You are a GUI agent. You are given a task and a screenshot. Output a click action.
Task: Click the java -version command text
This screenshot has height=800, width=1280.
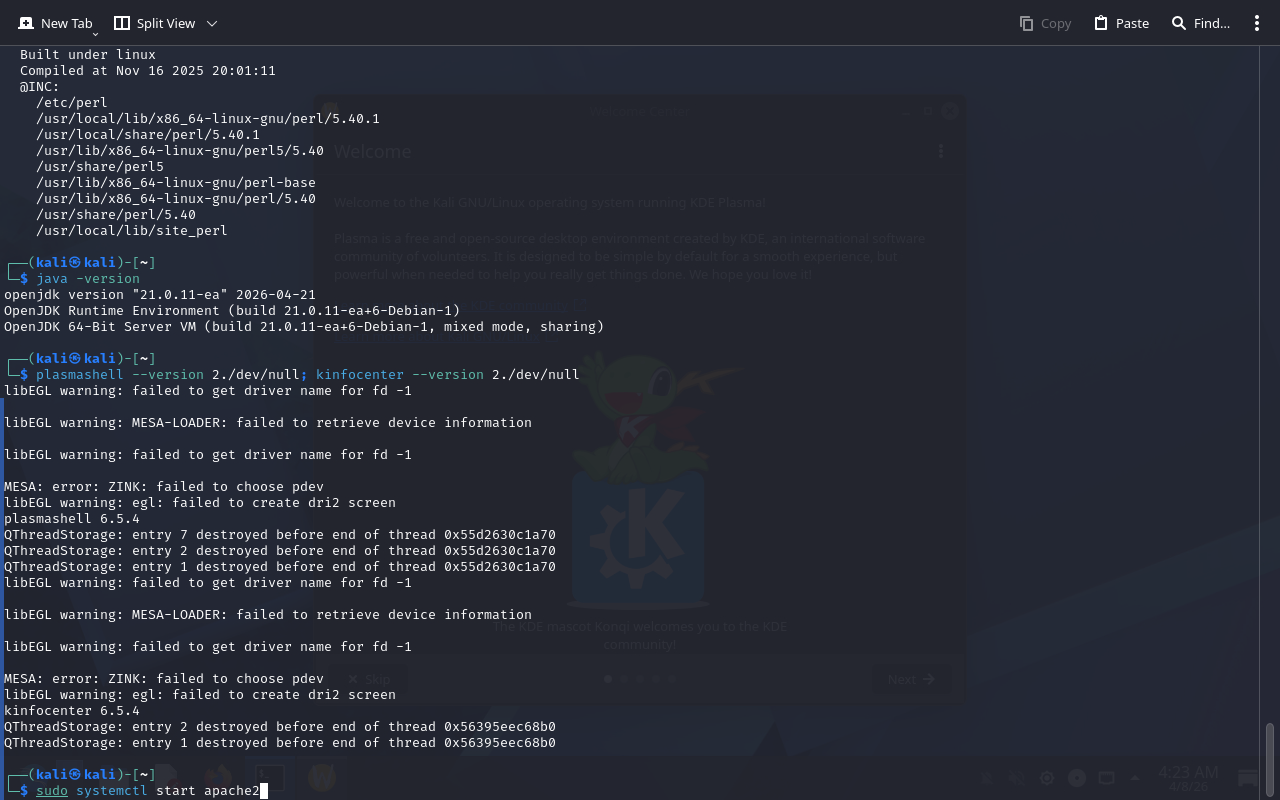click(88, 279)
